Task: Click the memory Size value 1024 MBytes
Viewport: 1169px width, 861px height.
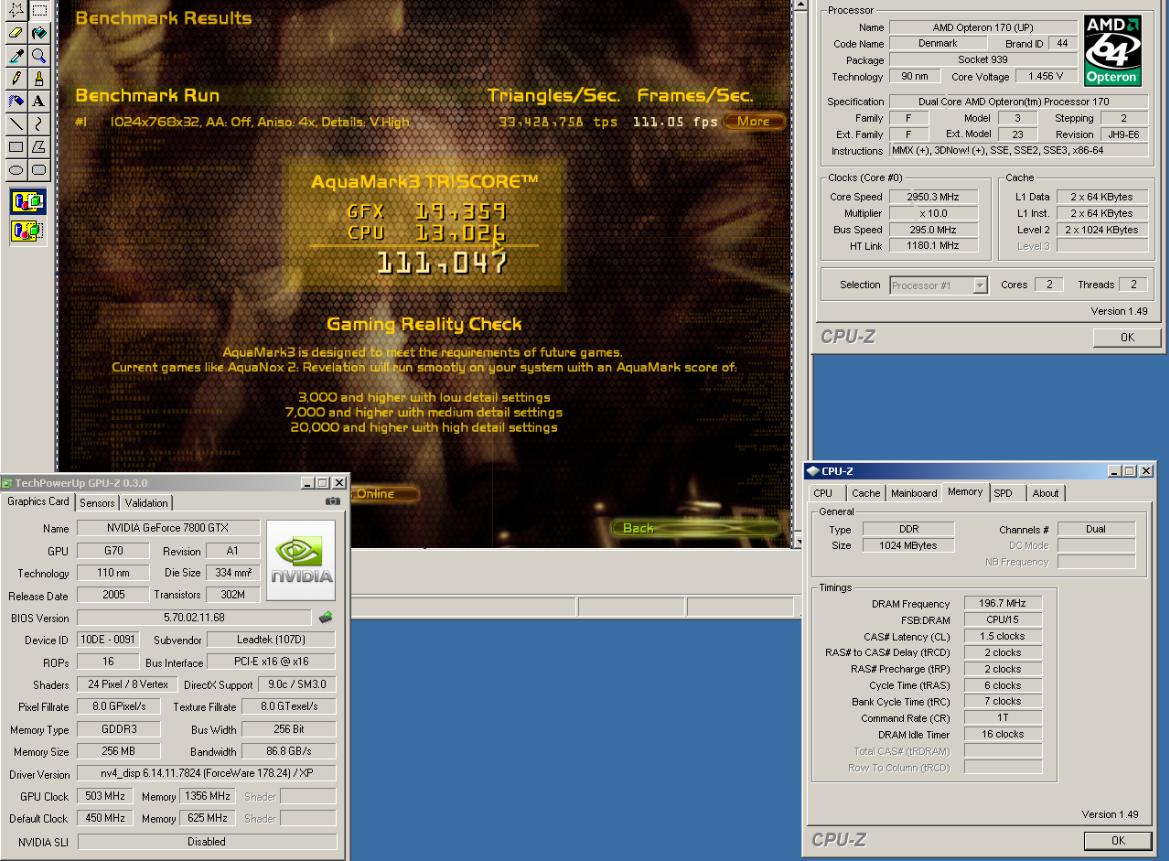Action: click(x=908, y=545)
